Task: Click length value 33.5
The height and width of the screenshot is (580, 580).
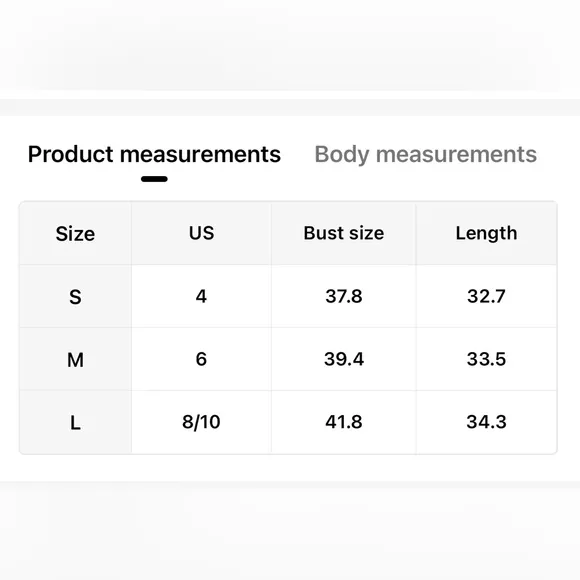Action: [486, 359]
